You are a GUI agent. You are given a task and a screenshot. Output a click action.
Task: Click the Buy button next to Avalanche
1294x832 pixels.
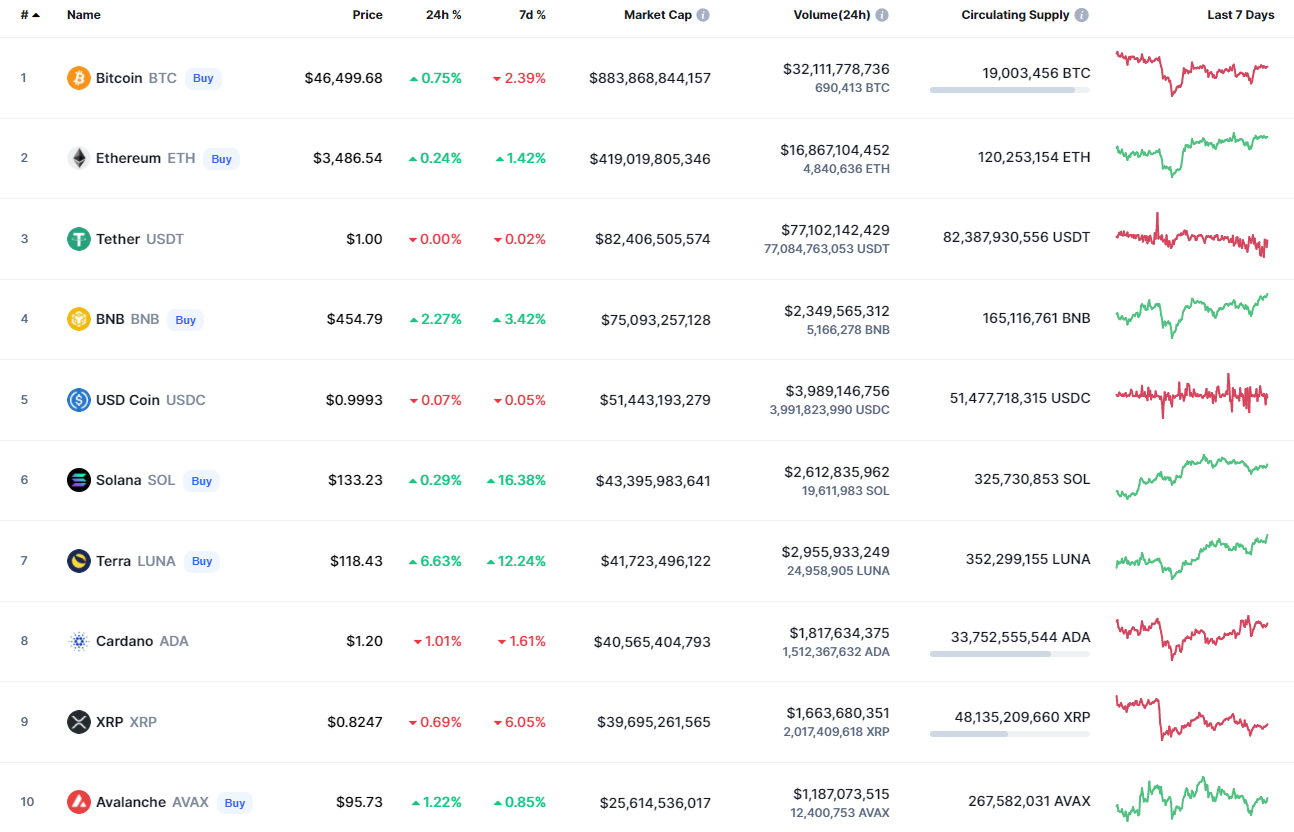(235, 803)
